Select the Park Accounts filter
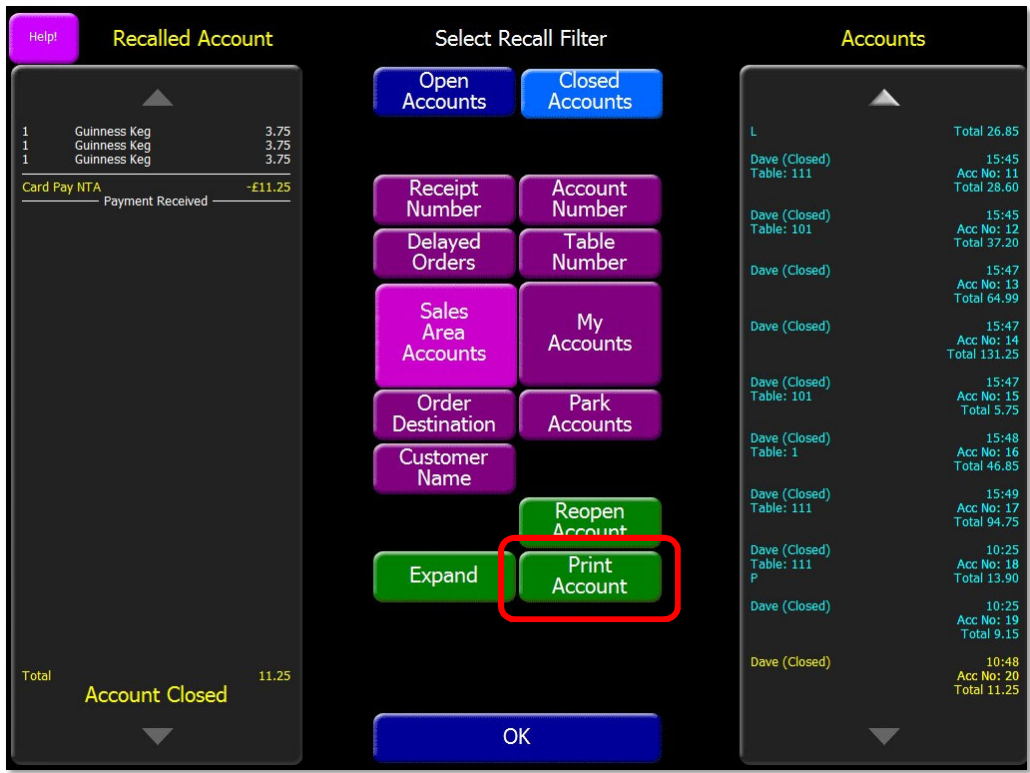 tap(590, 414)
